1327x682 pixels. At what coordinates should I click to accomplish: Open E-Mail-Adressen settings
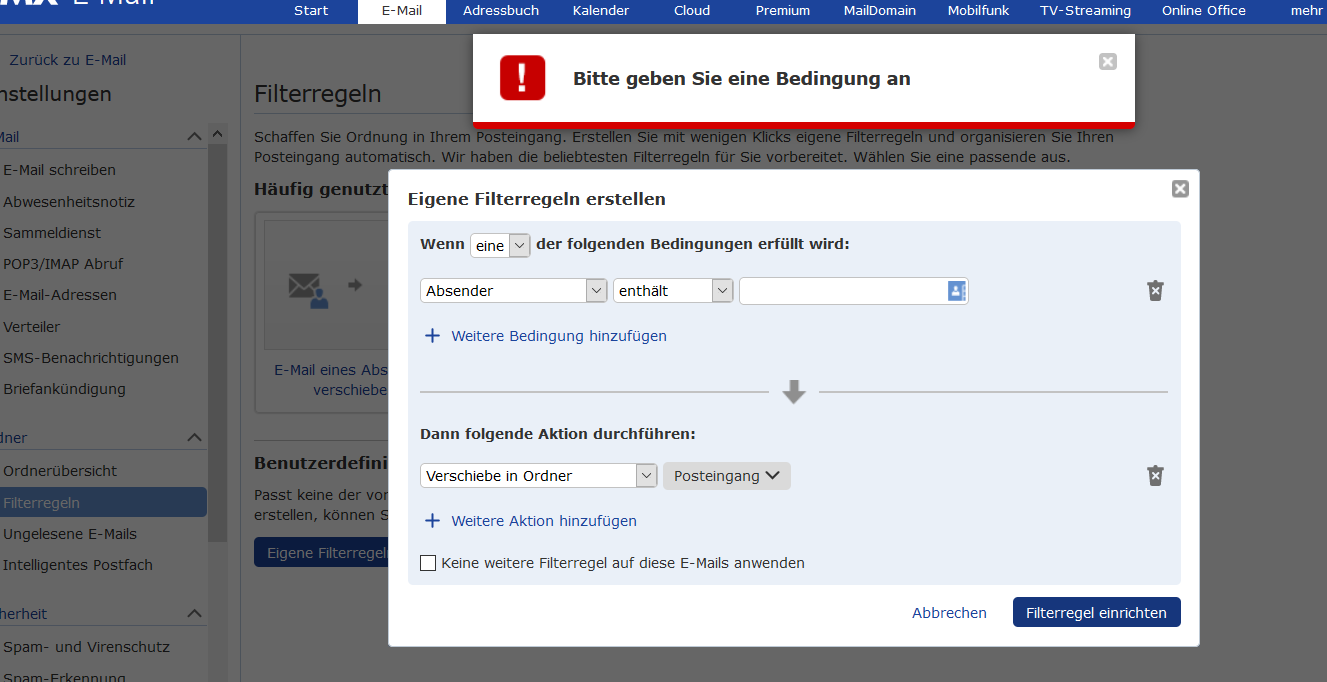click(60, 295)
